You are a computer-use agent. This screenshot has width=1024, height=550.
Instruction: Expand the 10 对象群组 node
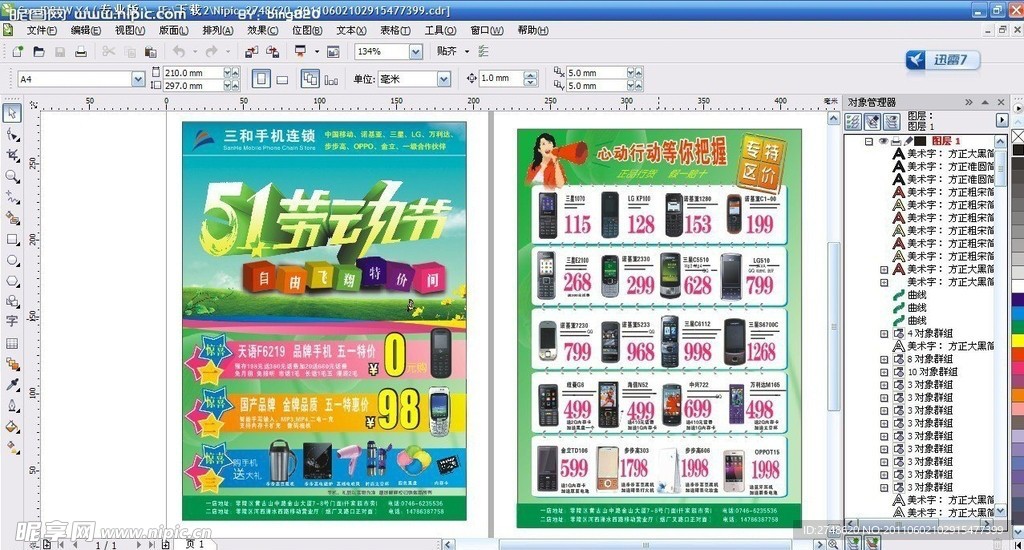[884, 372]
